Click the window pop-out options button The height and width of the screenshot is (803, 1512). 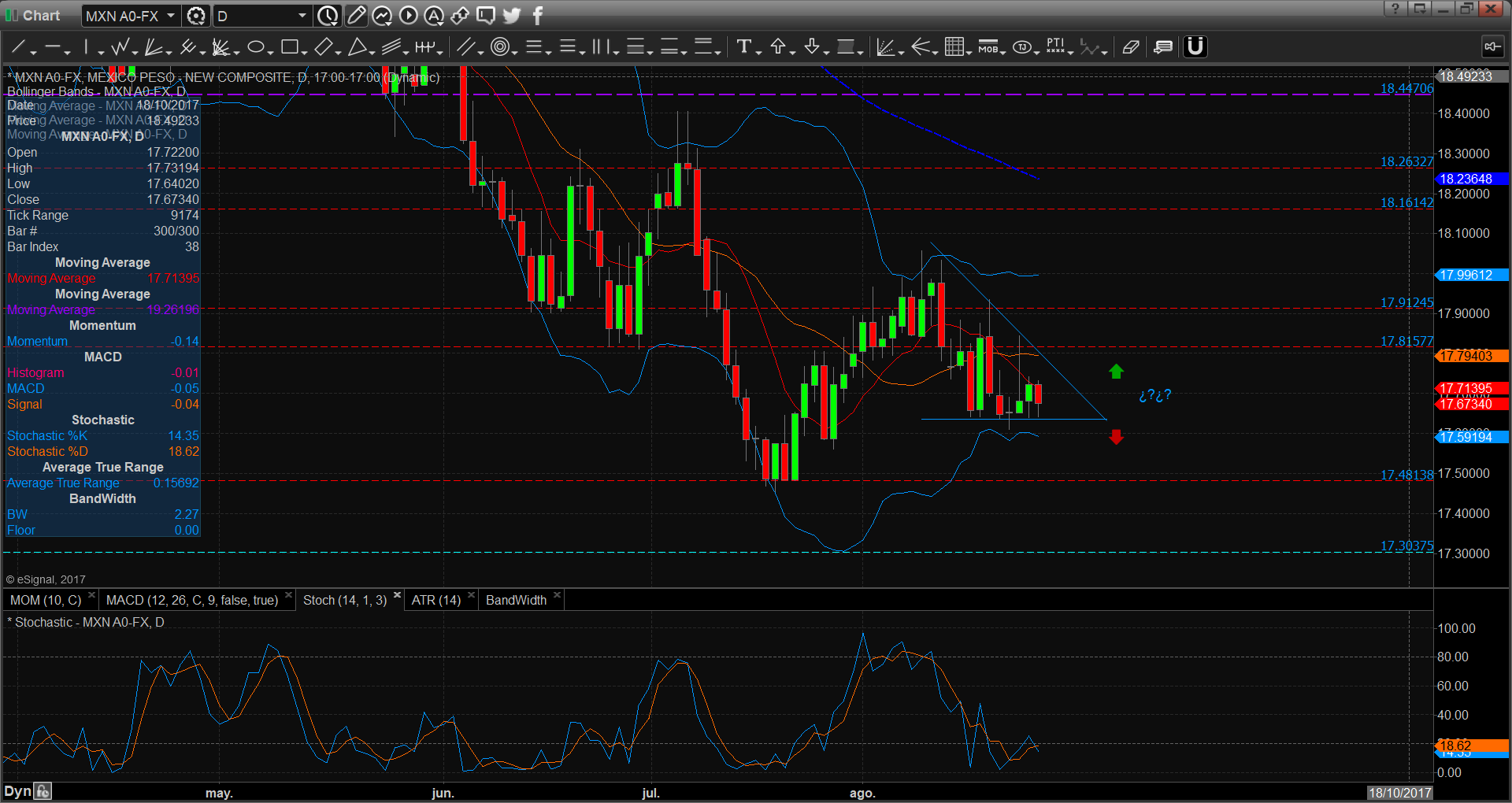pyautogui.click(x=1420, y=8)
